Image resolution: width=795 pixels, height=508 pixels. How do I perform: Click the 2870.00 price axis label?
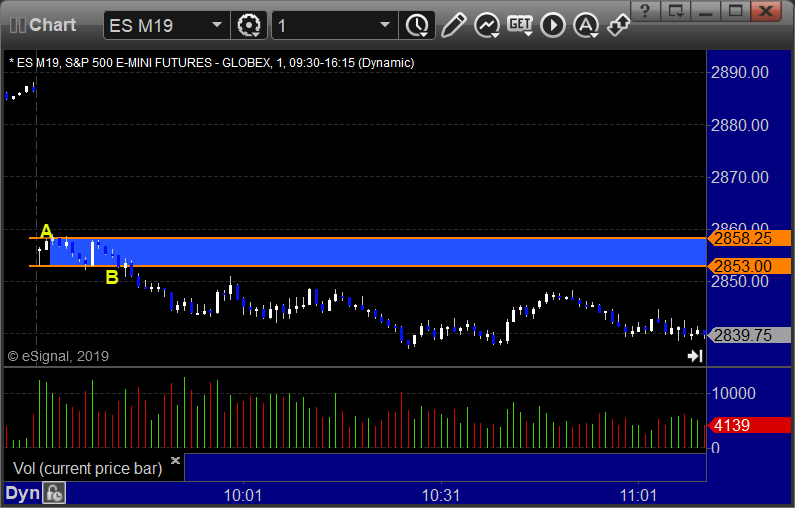tap(740, 177)
